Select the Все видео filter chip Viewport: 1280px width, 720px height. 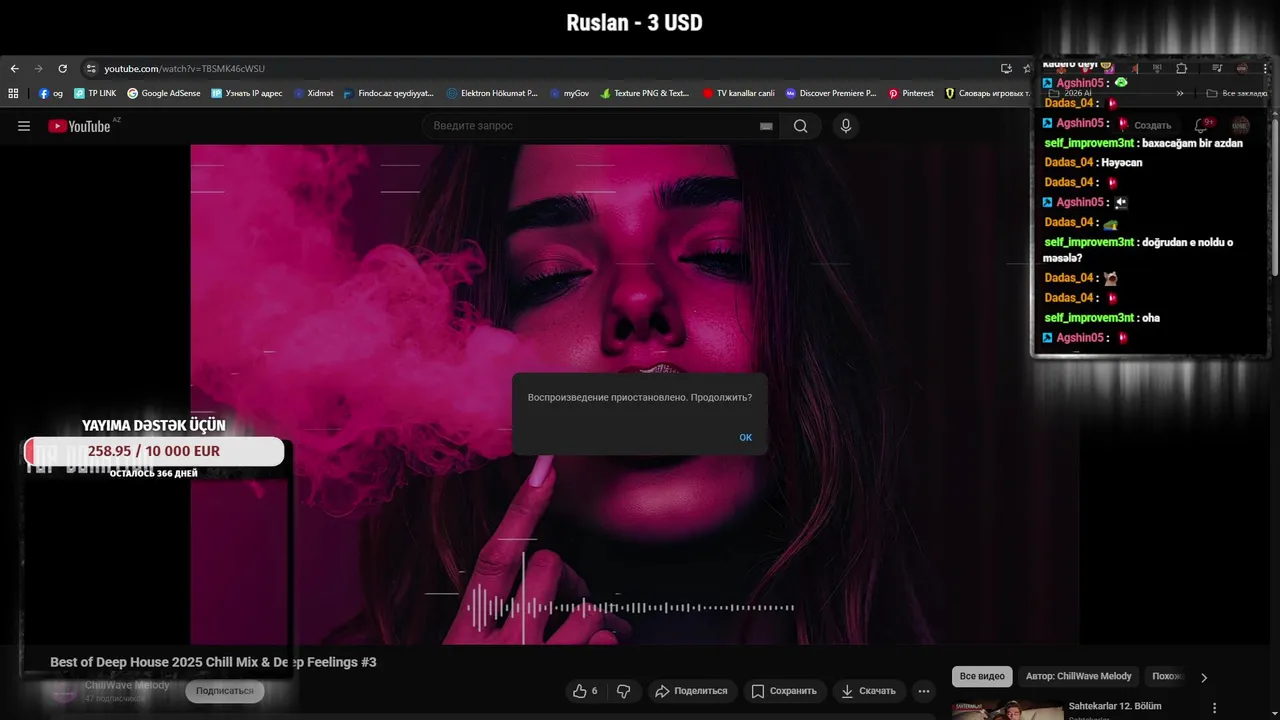click(x=982, y=677)
